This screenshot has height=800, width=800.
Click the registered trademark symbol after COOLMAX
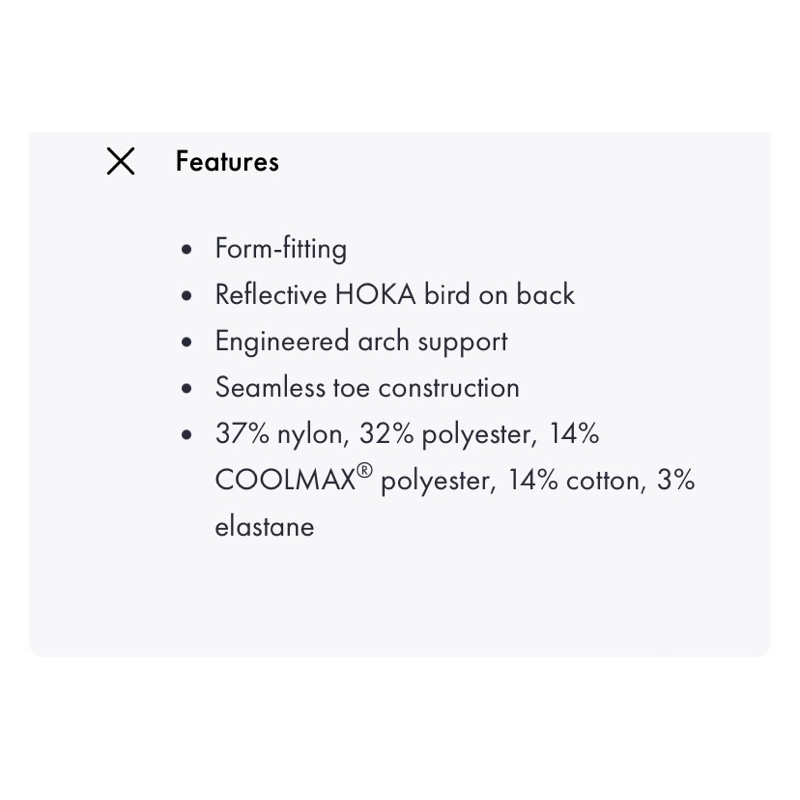365,471
